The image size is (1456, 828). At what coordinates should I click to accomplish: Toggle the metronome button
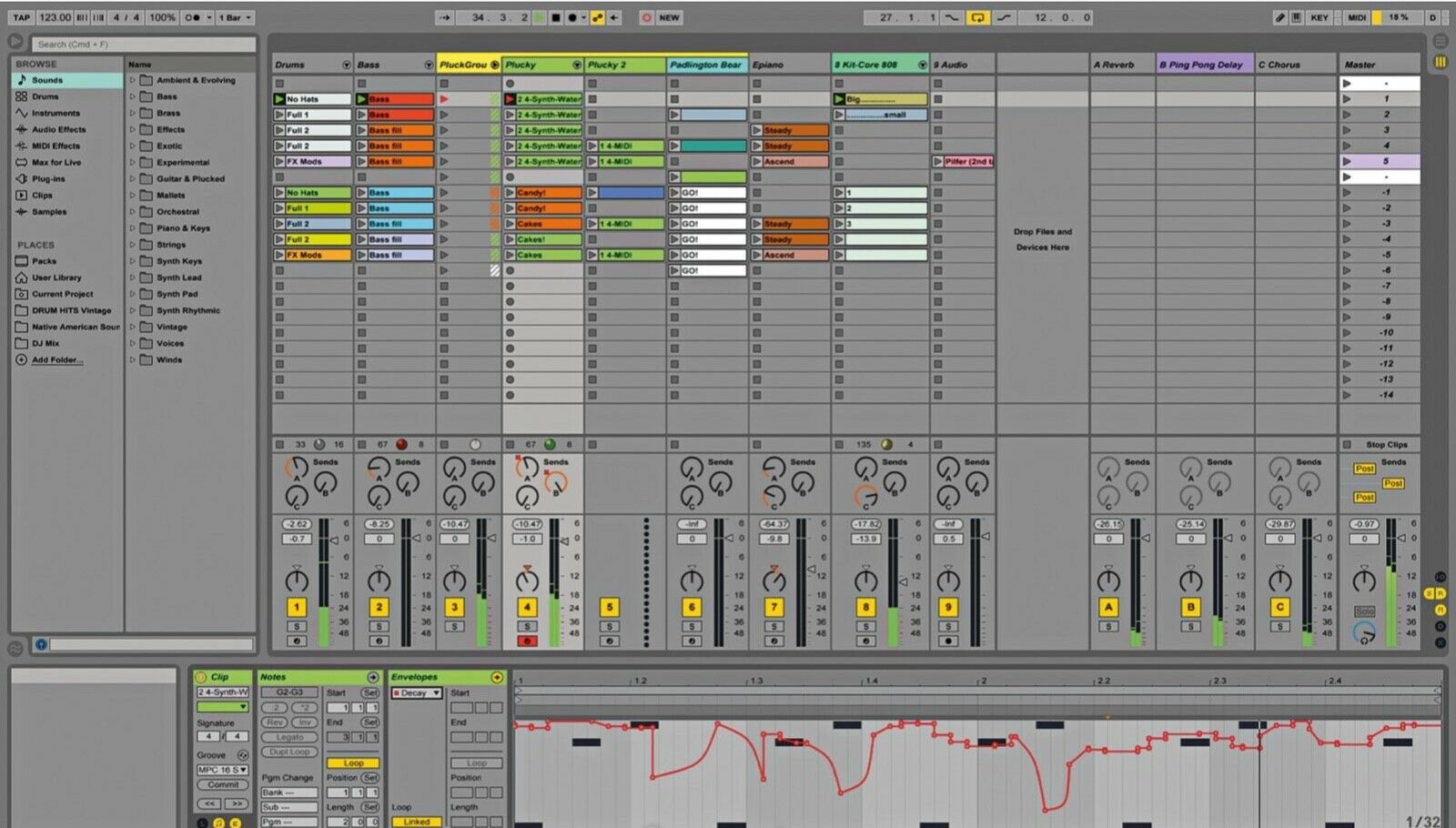tap(193, 17)
